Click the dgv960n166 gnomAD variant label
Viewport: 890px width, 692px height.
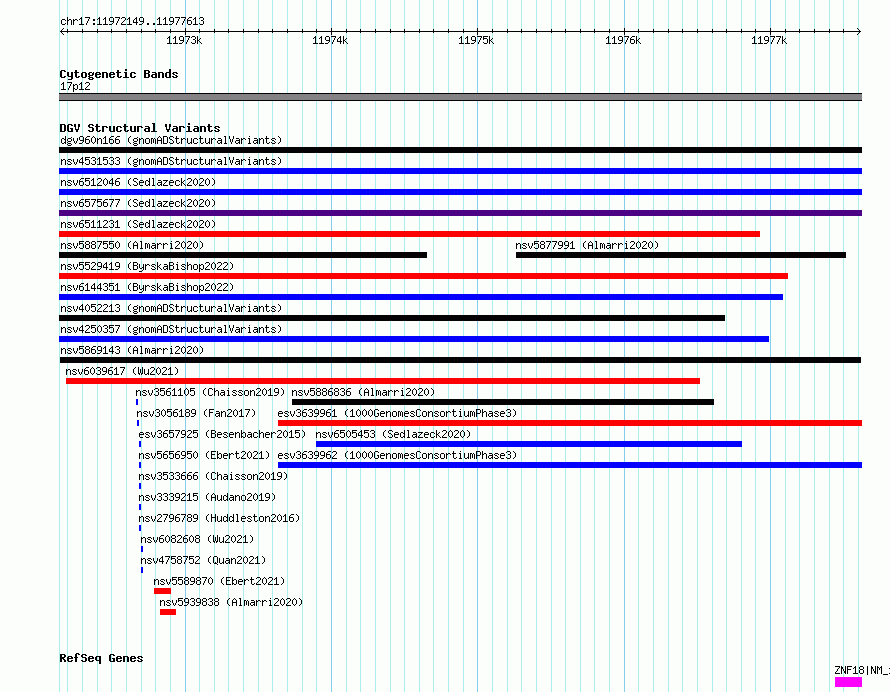pos(171,140)
